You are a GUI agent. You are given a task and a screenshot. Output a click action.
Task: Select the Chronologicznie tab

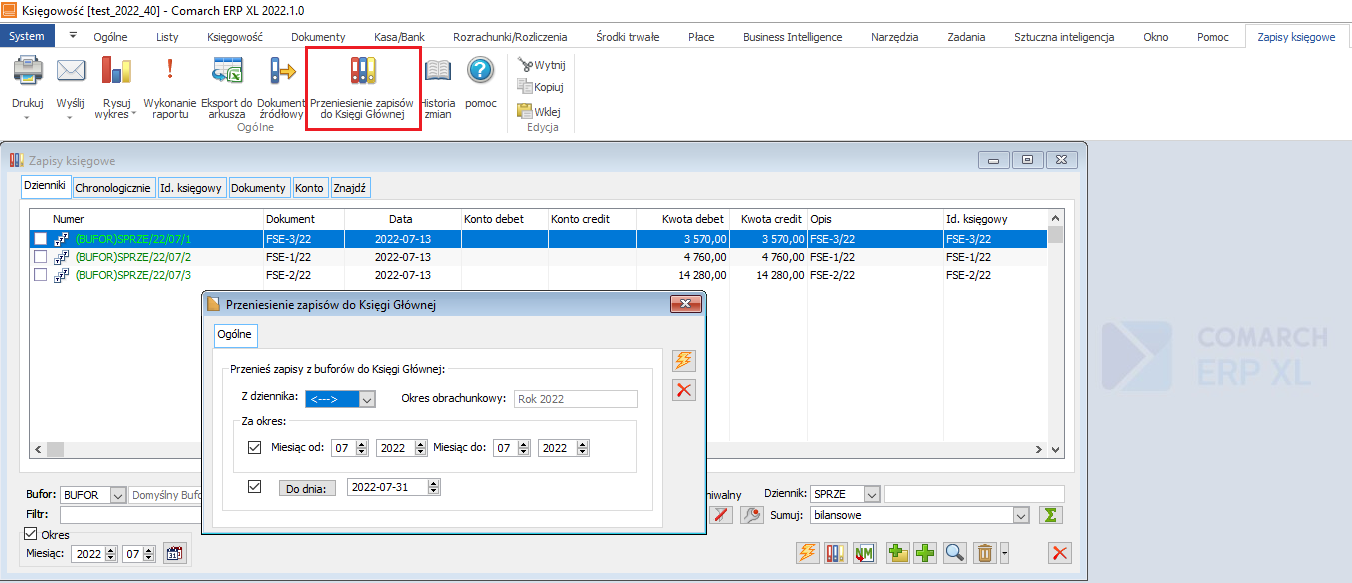[x=113, y=187]
